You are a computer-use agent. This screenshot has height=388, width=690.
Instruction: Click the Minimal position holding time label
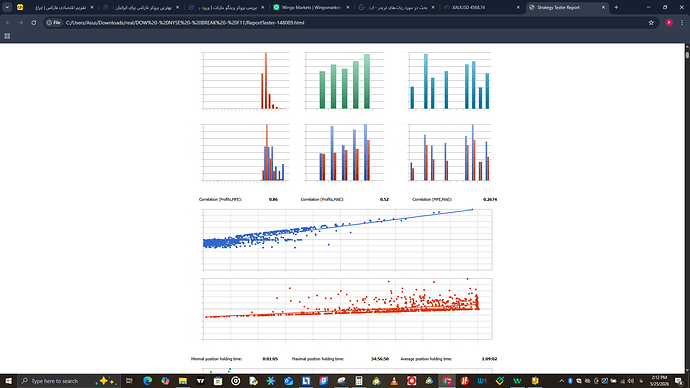pyautogui.click(x=216, y=359)
